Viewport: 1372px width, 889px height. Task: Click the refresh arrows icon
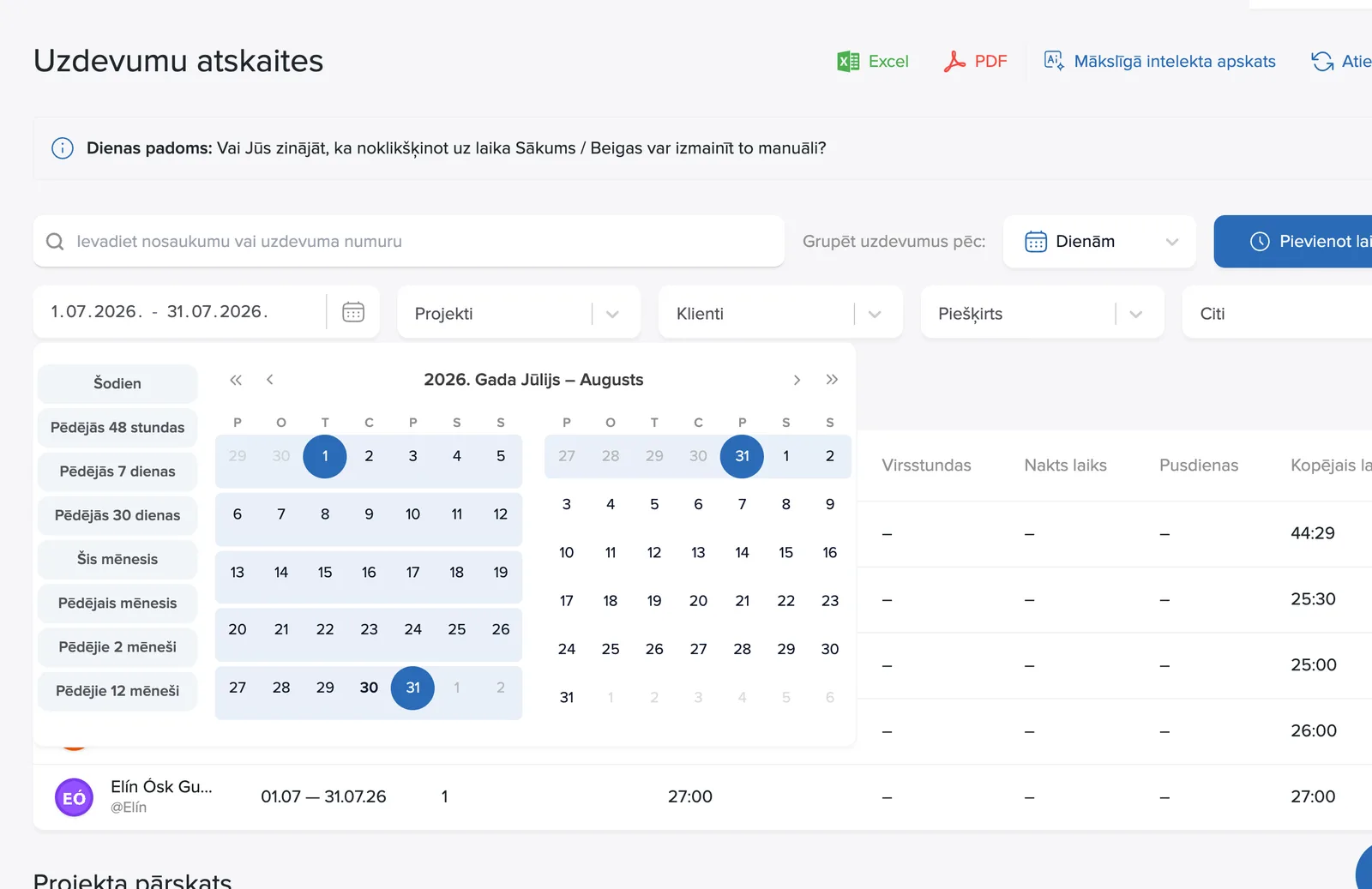pyautogui.click(x=1322, y=61)
